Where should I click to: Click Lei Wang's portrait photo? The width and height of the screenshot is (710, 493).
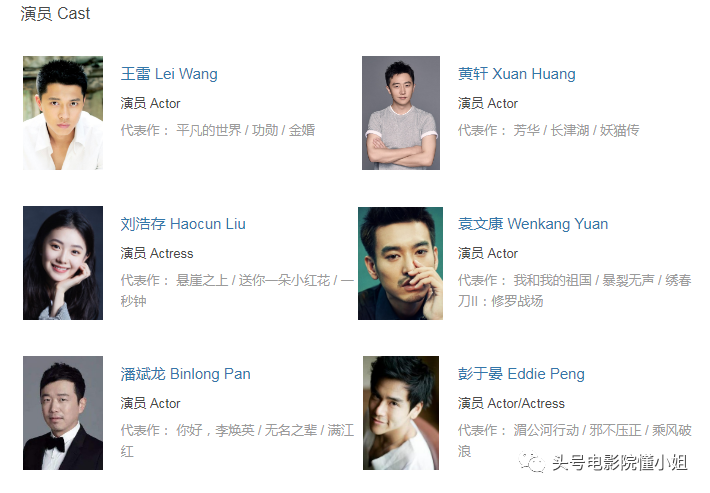tap(63, 113)
